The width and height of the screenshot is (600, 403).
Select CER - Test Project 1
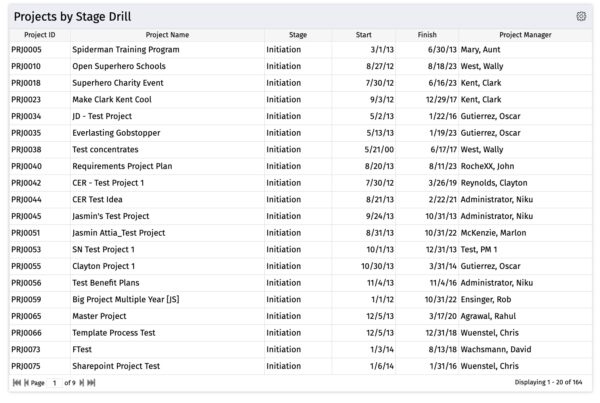tap(108, 183)
